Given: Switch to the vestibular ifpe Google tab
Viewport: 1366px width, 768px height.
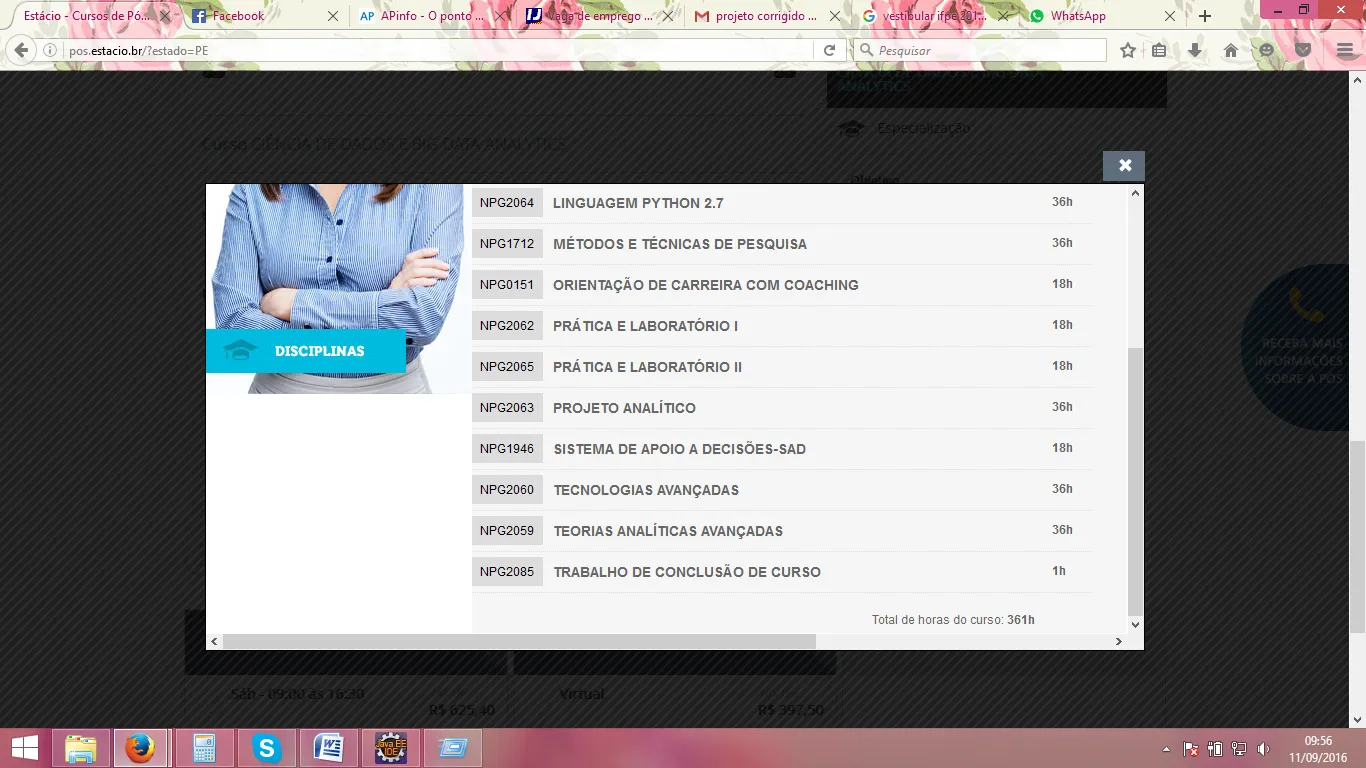Looking at the screenshot, I should (934, 16).
